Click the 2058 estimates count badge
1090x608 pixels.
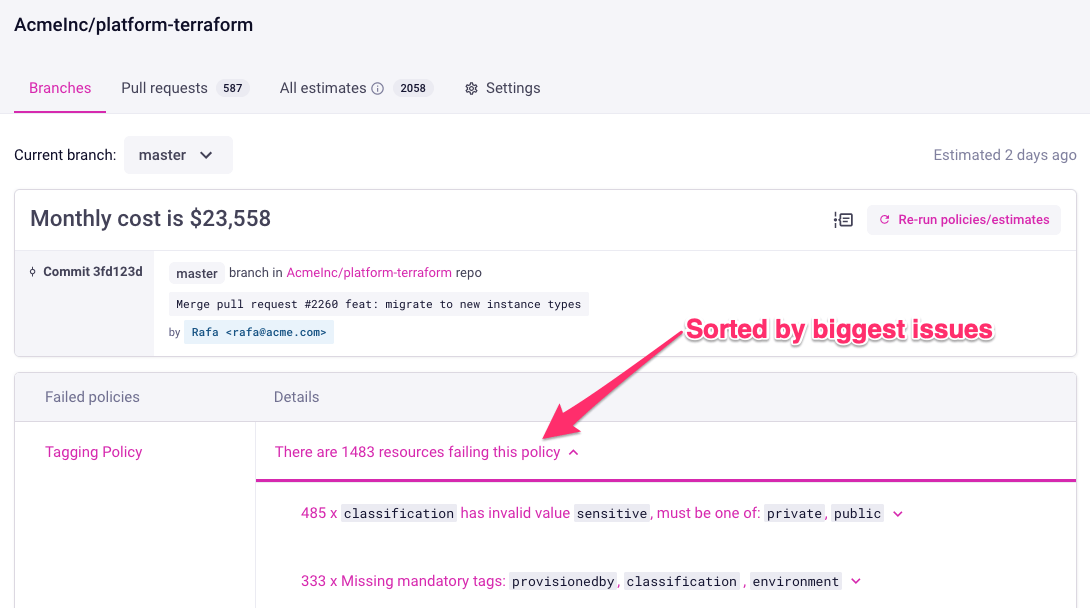pyautogui.click(x=413, y=88)
